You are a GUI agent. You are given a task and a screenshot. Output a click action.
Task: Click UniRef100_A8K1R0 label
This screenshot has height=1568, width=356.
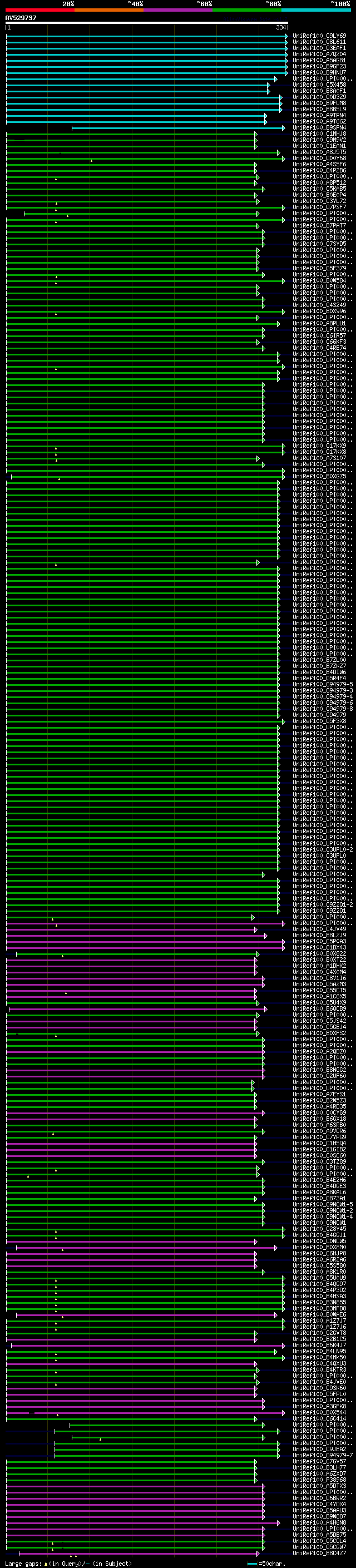(x=319, y=1272)
